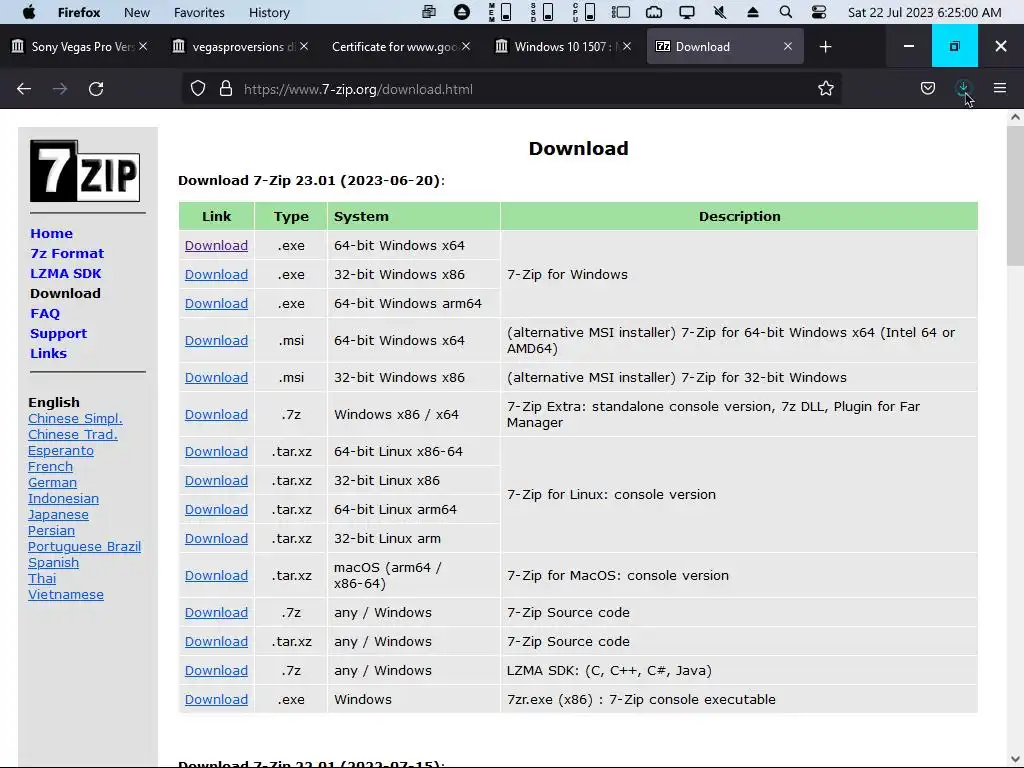
Task: Download the 64-bit Windows x64 .msi
Action: (216, 340)
